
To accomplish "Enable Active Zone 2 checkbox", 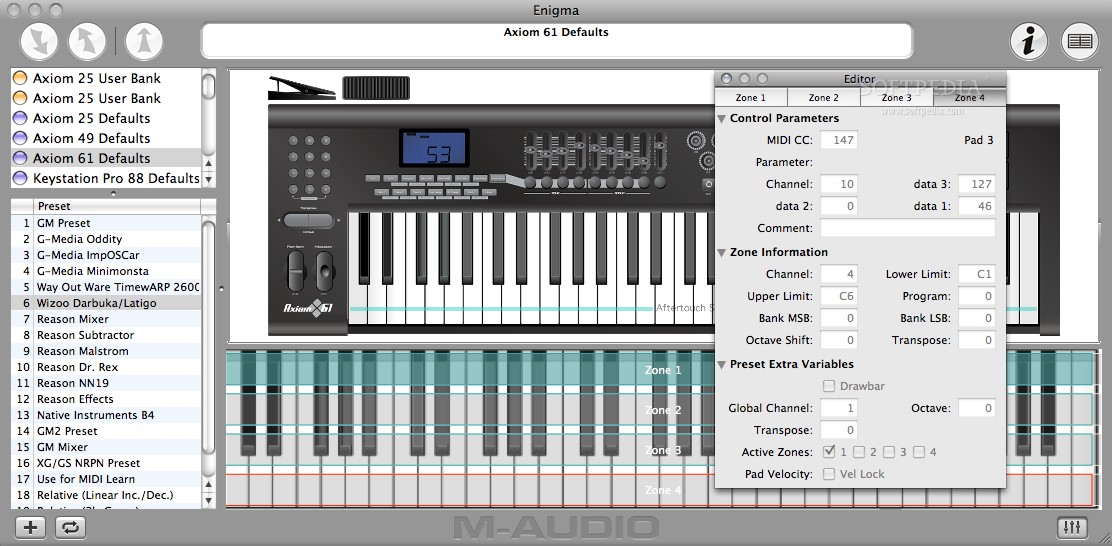I will click(x=859, y=452).
